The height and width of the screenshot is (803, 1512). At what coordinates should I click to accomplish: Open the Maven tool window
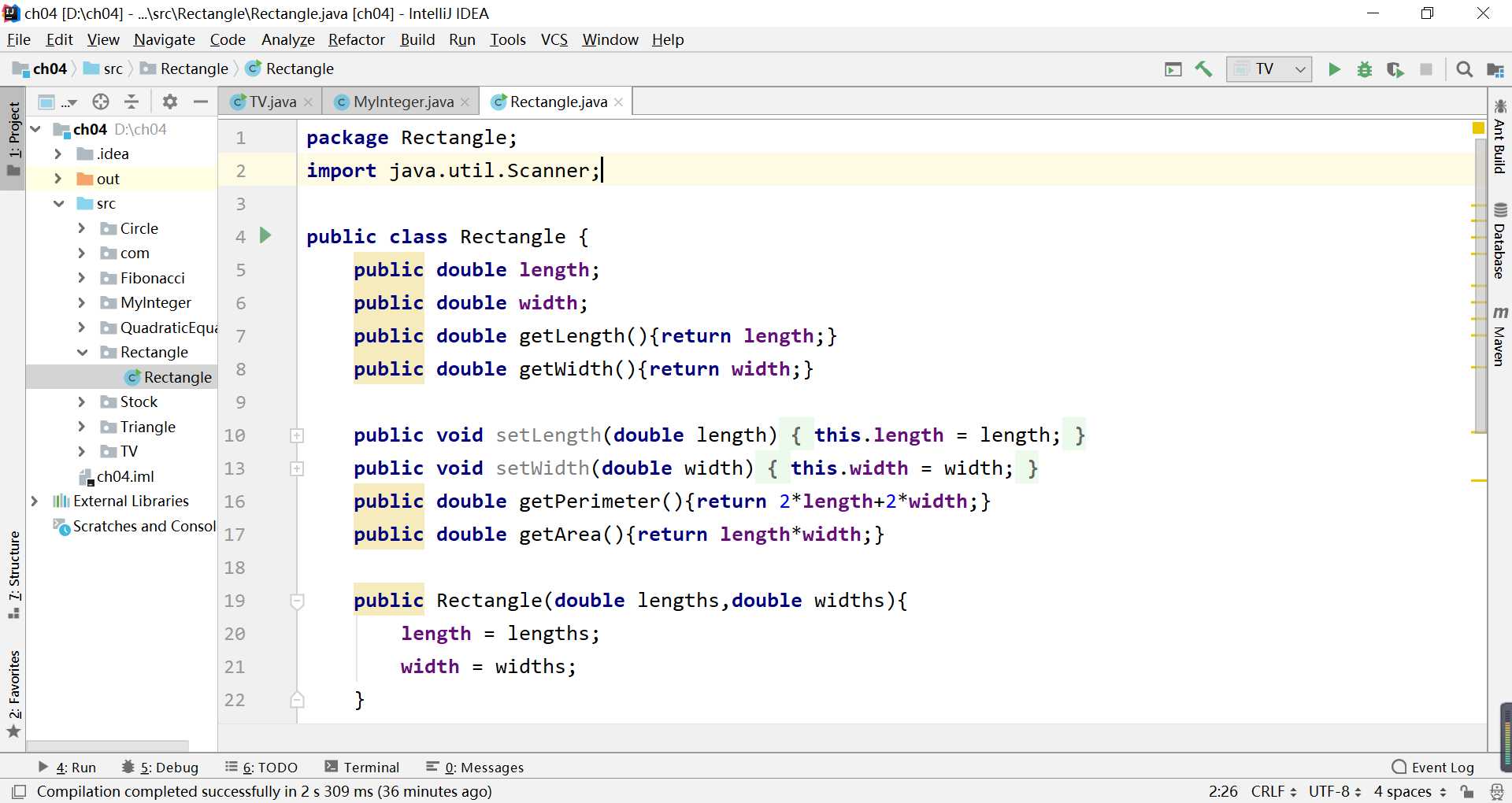1499,336
